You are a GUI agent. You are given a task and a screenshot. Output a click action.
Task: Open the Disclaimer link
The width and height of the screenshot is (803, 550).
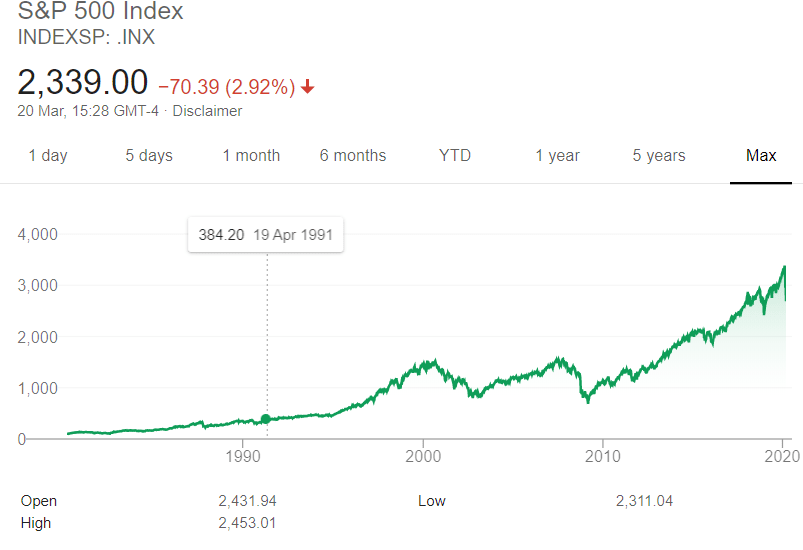[x=207, y=111]
